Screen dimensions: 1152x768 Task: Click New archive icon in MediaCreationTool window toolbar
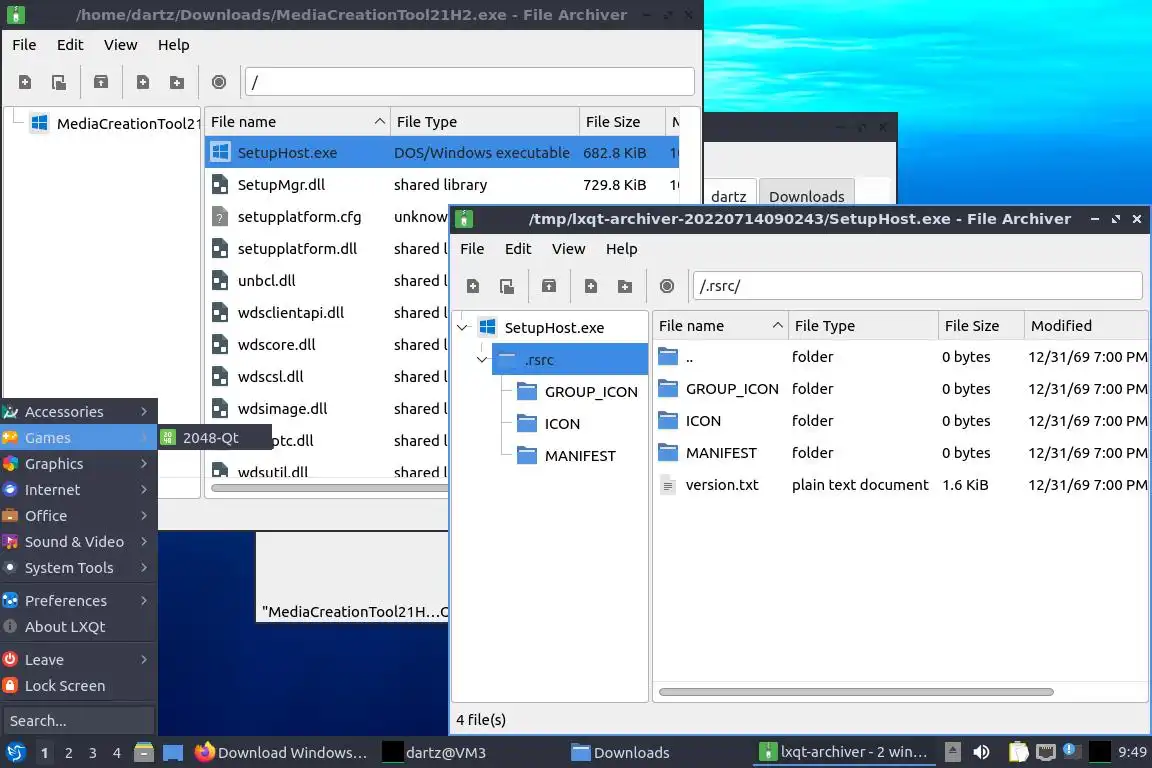(25, 82)
